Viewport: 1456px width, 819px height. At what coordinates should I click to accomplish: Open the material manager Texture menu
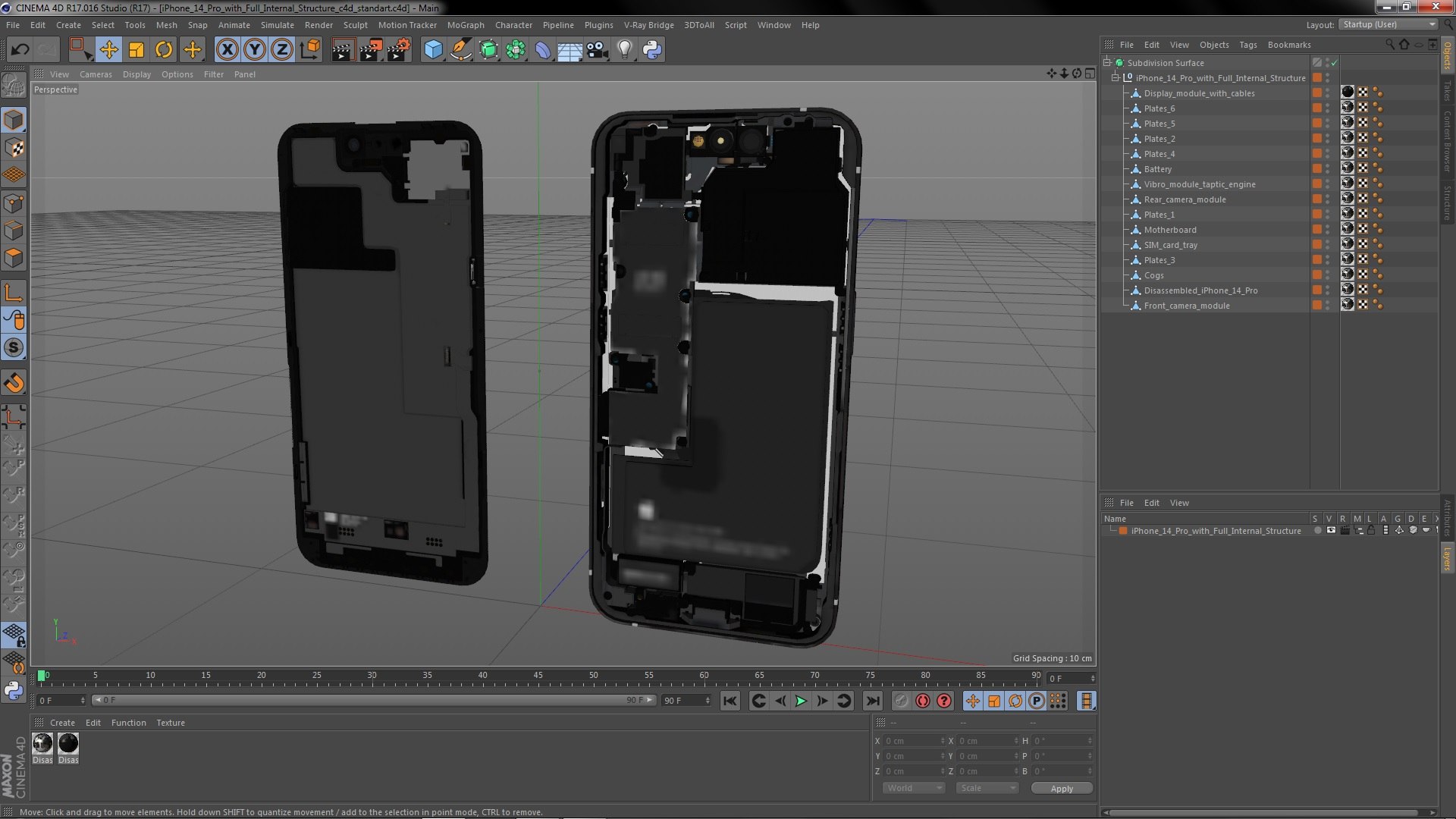click(x=170, y=723)
